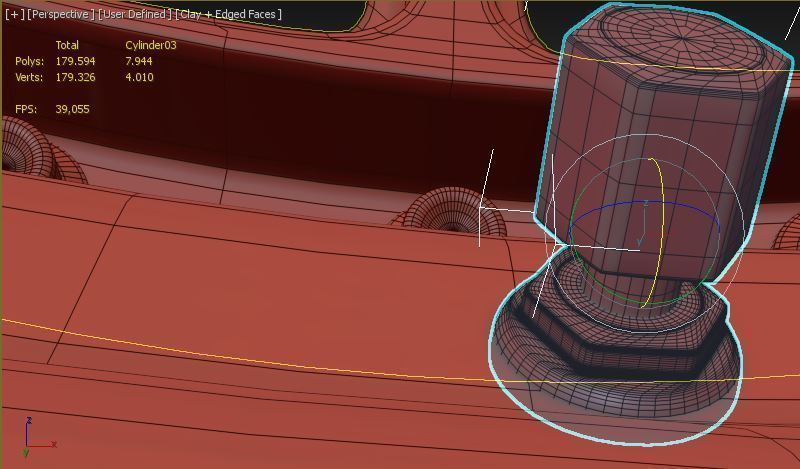800x469 pixels.
Task: Select the hemispherical rivet beside the bolt
Action: point(452,210)
